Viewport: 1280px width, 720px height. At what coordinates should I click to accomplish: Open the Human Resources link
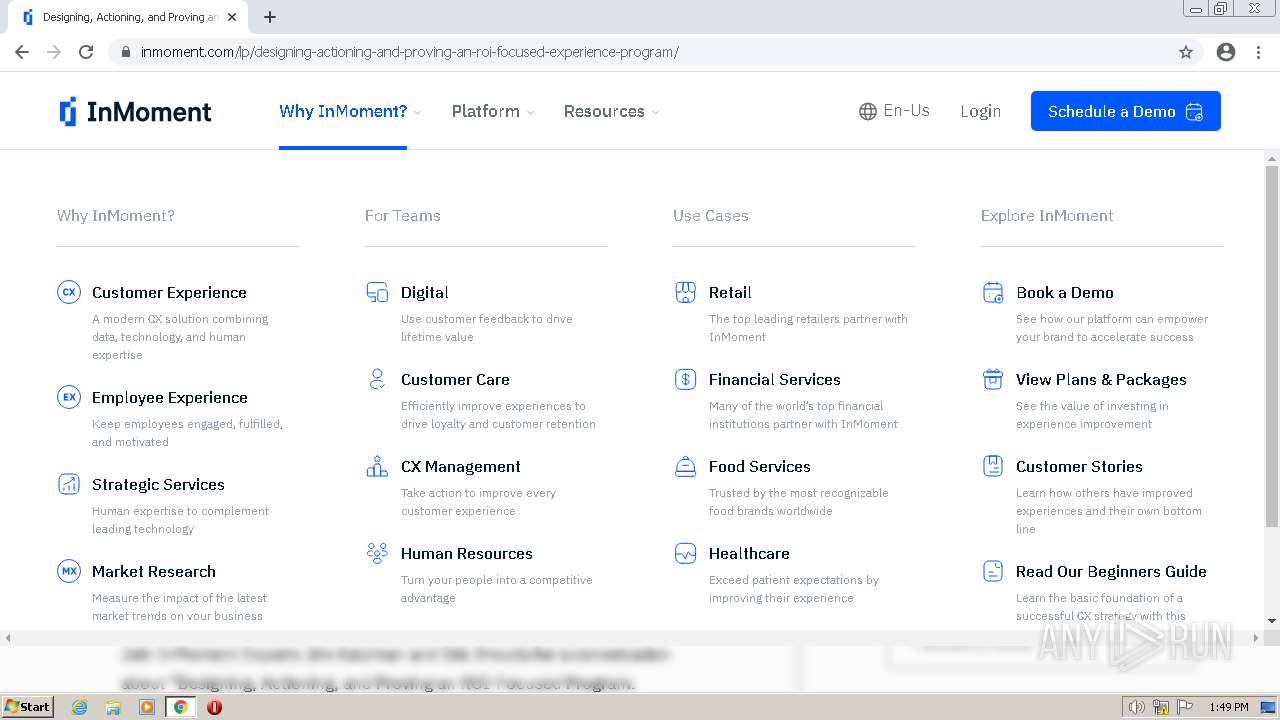(467, 553)
